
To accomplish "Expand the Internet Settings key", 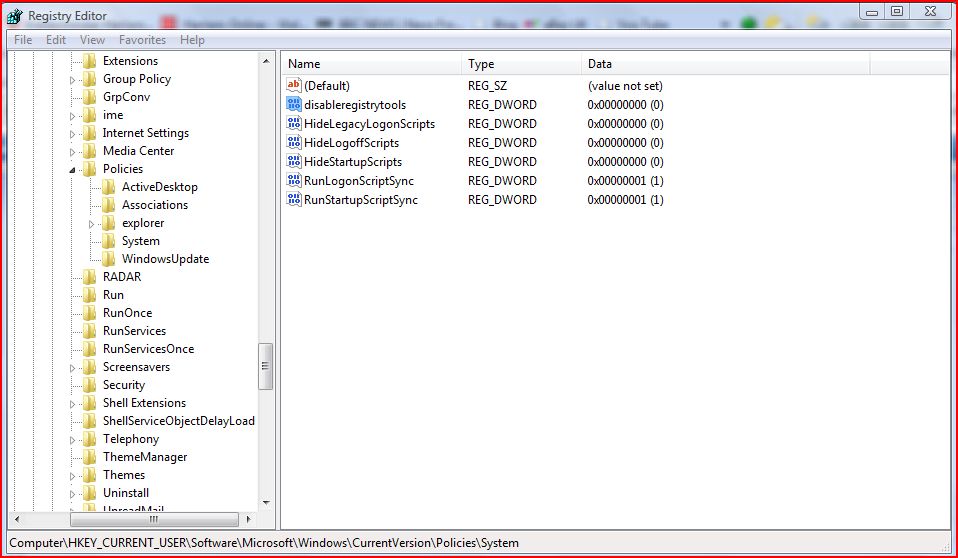I will coord(72,134).
